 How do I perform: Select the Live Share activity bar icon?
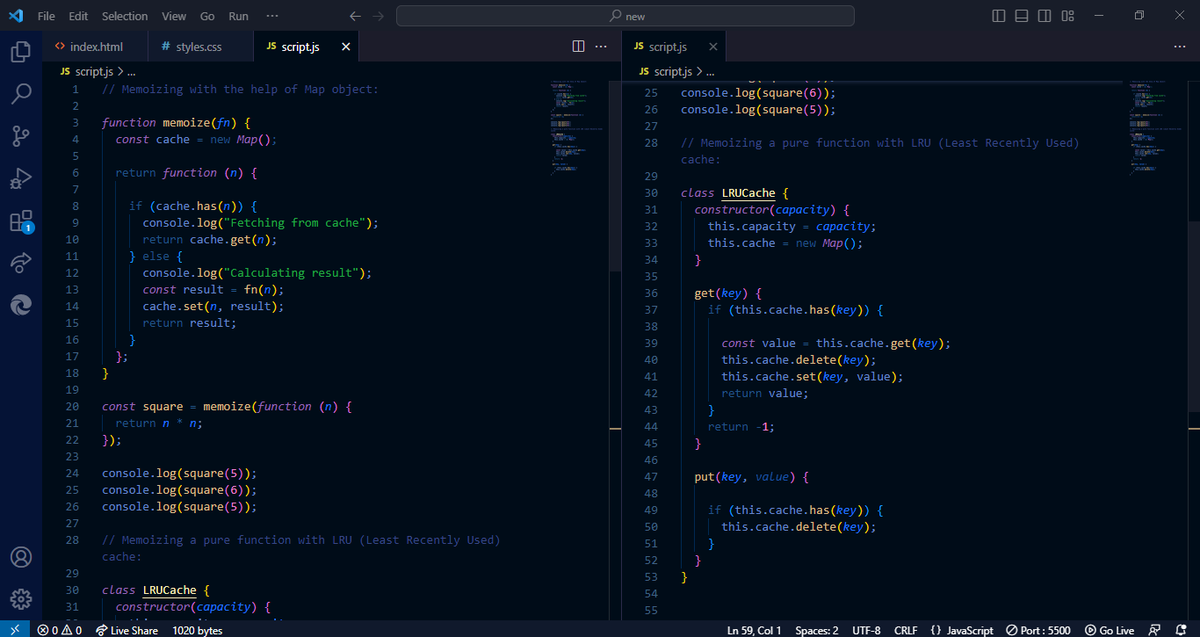[20, 262]
